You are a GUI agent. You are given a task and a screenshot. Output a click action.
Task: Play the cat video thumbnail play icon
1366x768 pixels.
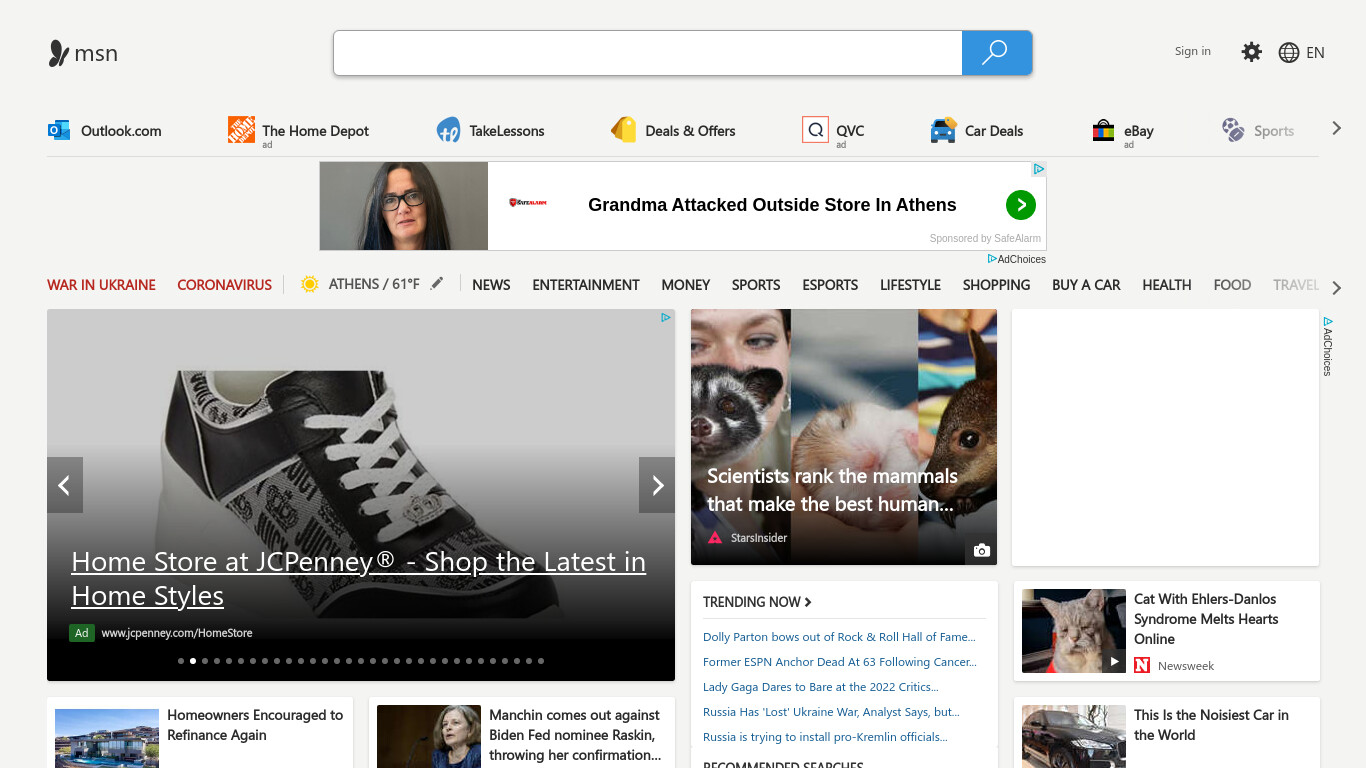1114,661
